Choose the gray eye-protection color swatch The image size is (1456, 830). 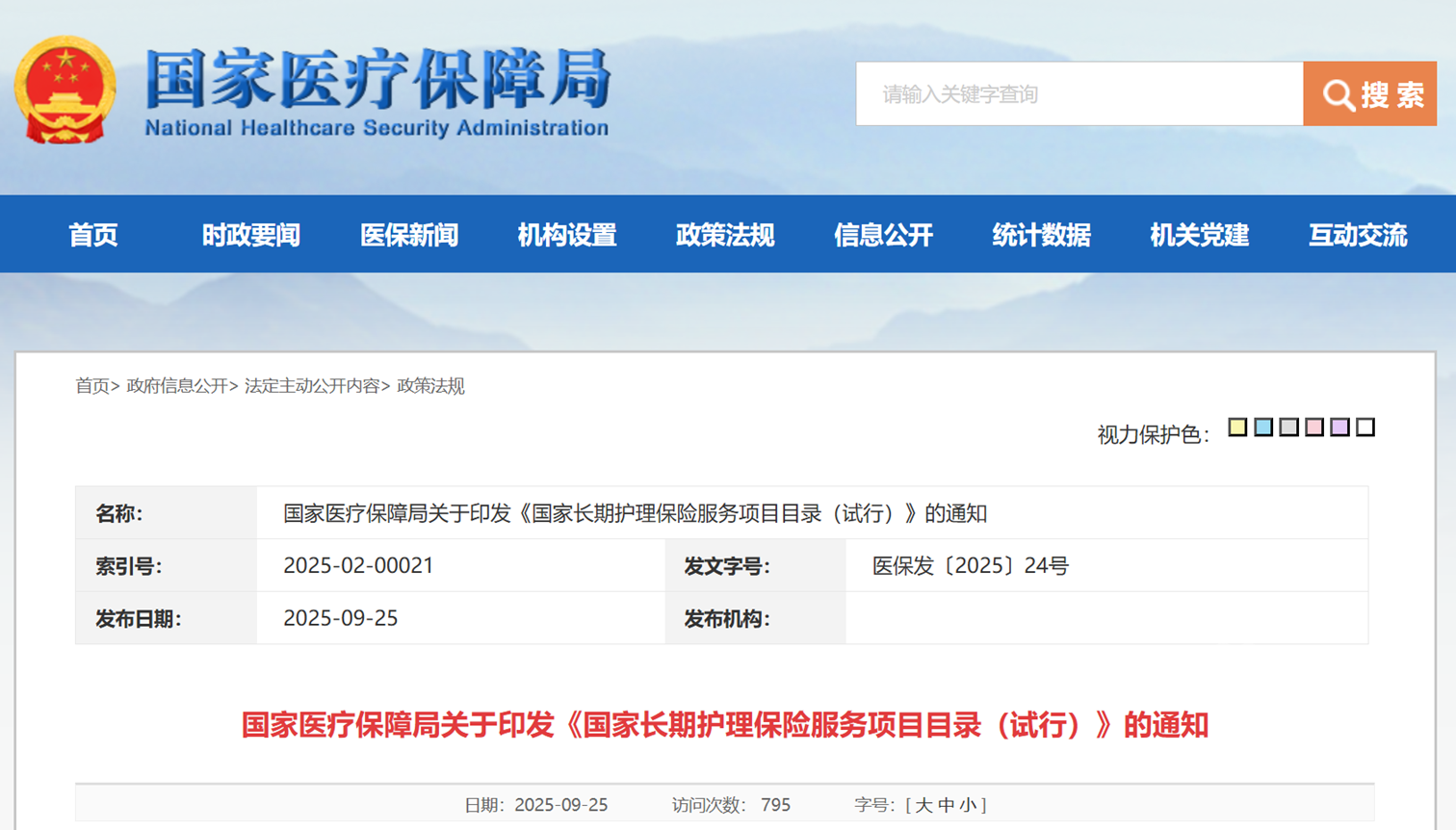[1288, 428]
